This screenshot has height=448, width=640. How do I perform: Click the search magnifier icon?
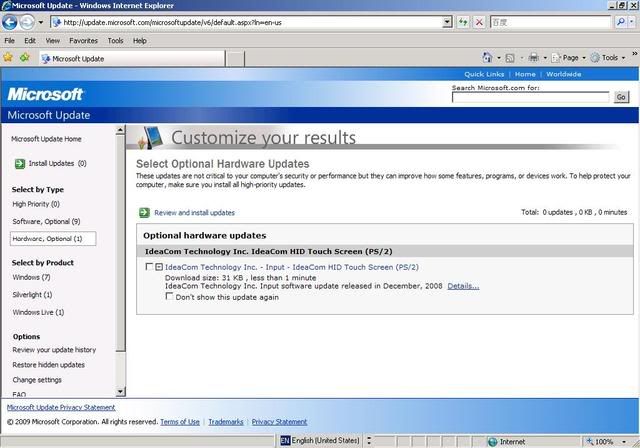pos(620,22)
